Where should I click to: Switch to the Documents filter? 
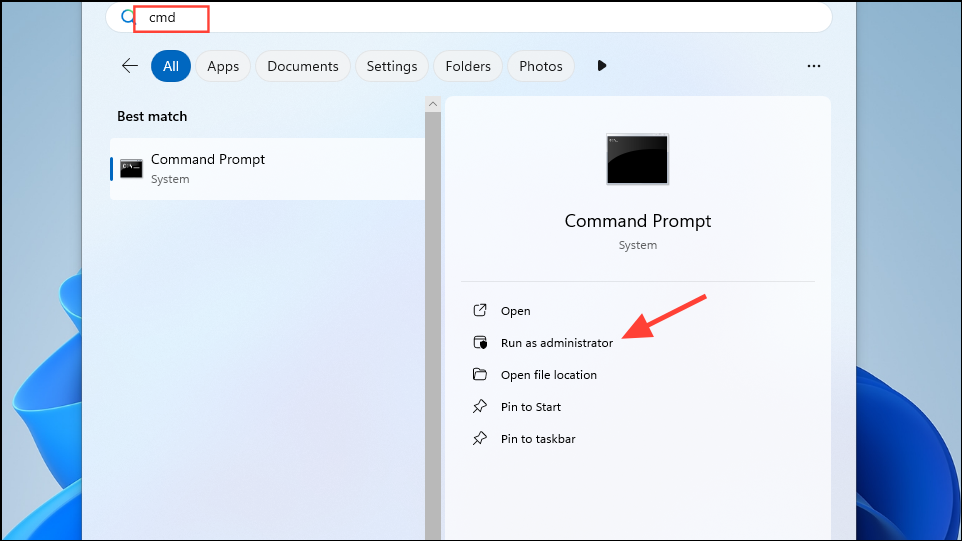point(302,66)
